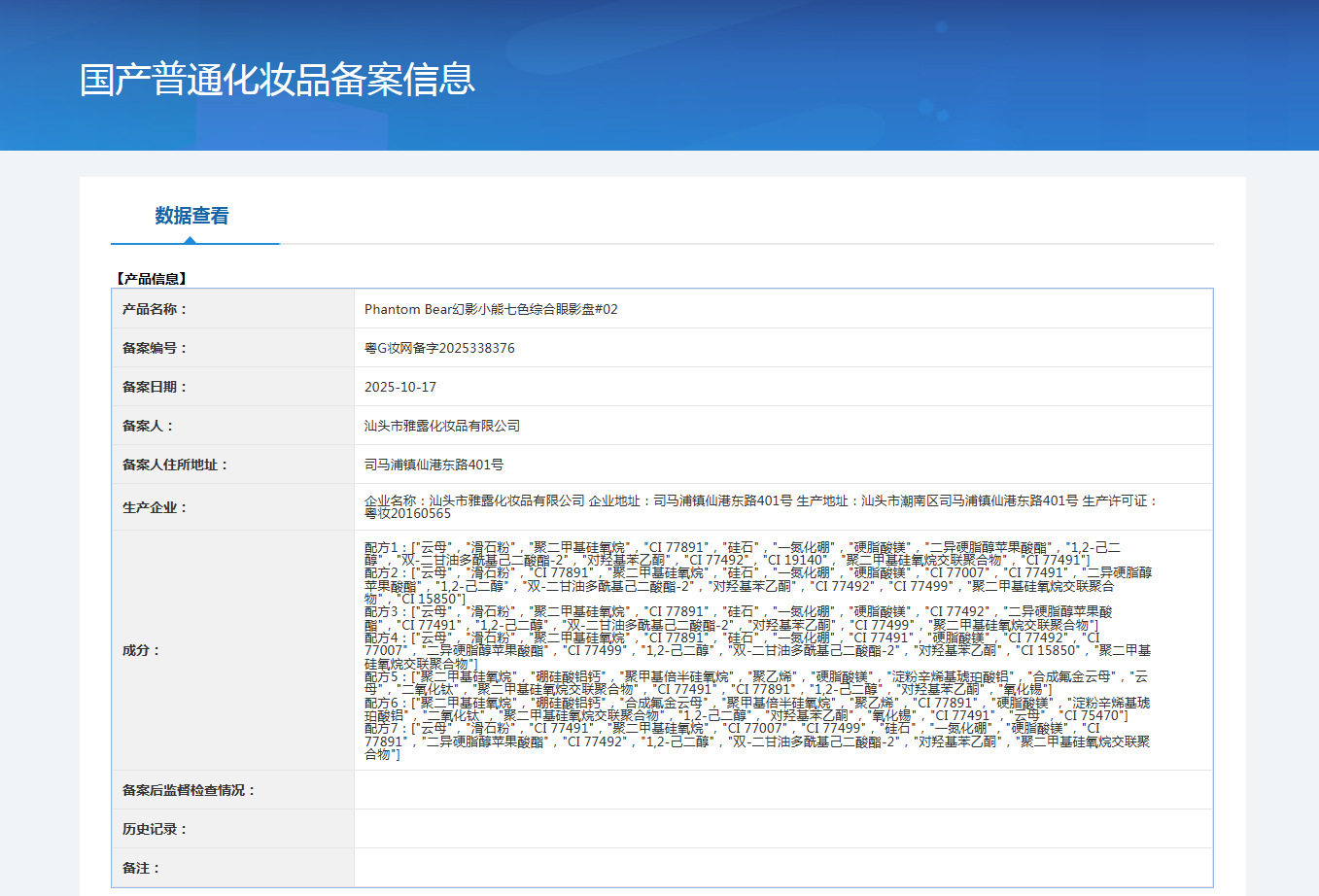The height and width of the screenshot is (896, 1319).
Task: Select the 配方5 ingredient list line
Action: point(756,682)
